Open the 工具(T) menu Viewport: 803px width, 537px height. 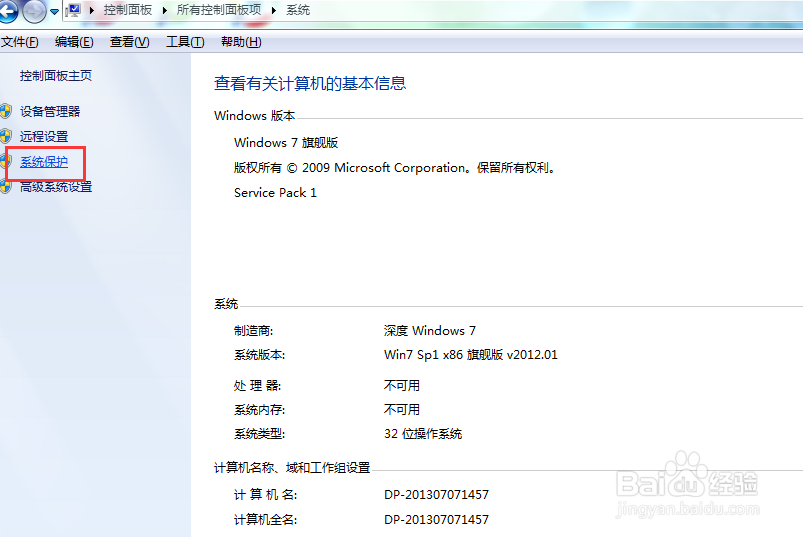click(185, 41)
